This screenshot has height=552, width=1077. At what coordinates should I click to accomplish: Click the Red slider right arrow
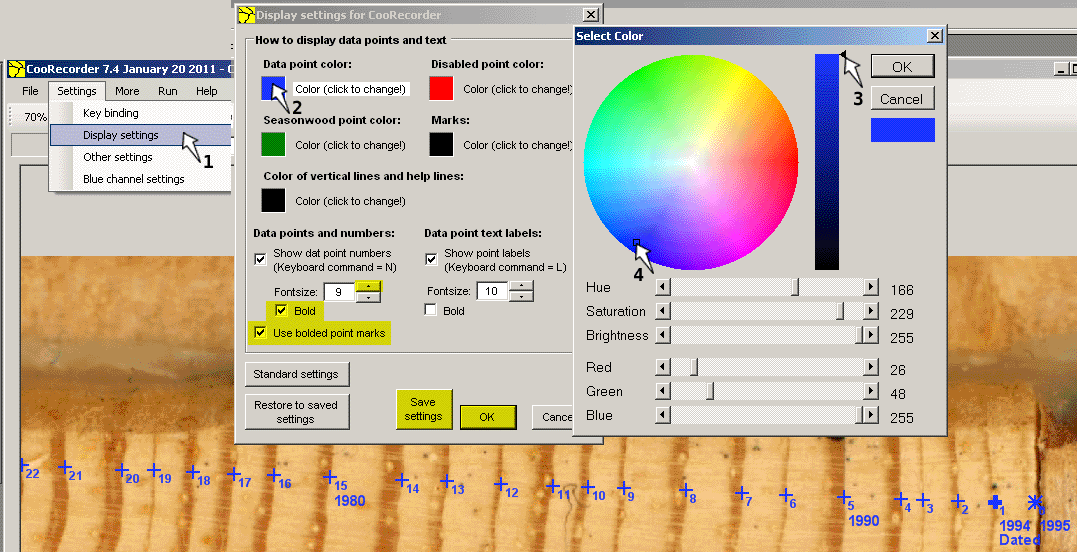click(871, 367)
